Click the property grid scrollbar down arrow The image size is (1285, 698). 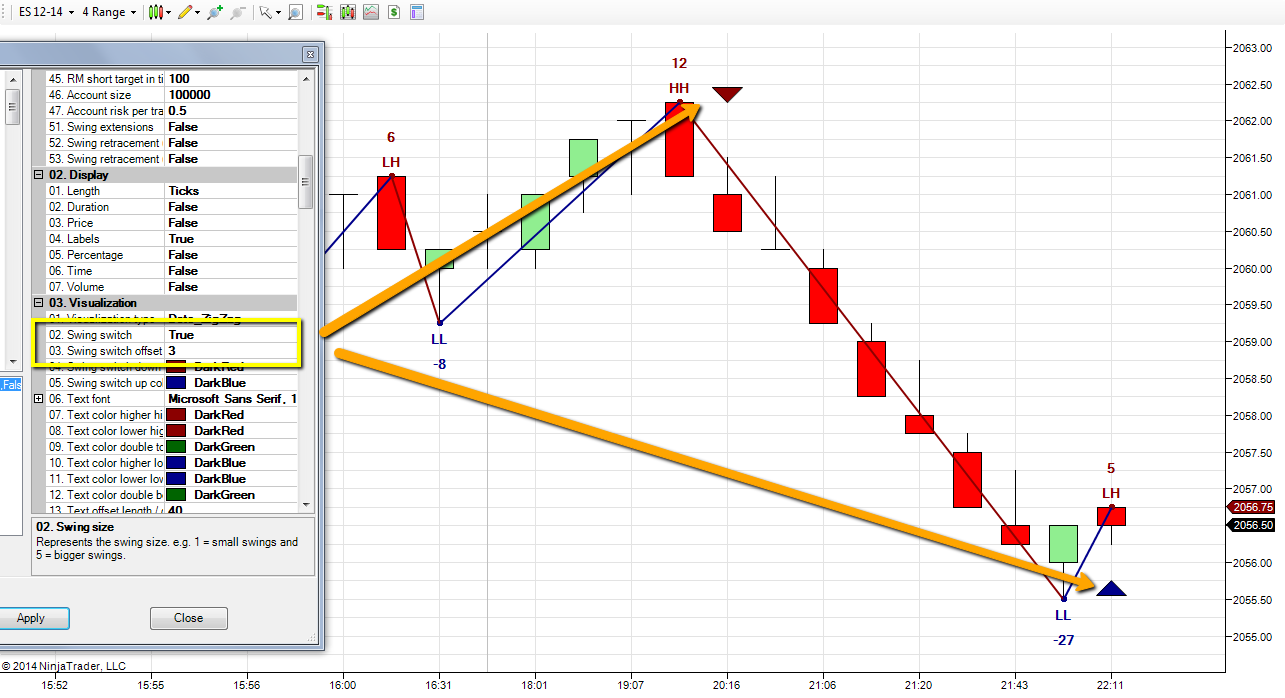pos(306,505)
